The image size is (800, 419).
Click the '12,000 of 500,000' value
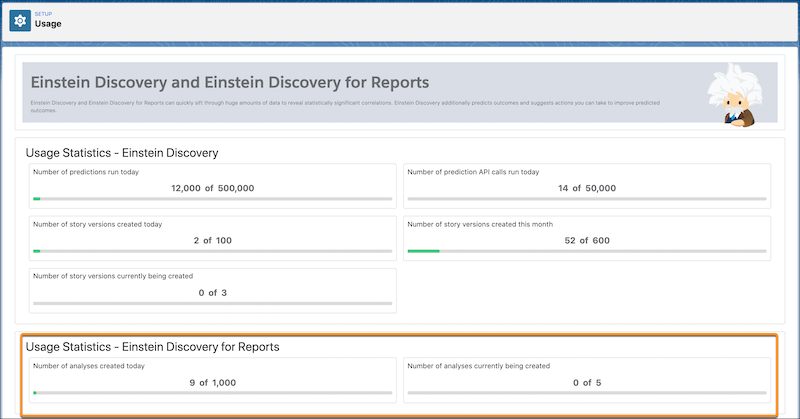(213, 188)
